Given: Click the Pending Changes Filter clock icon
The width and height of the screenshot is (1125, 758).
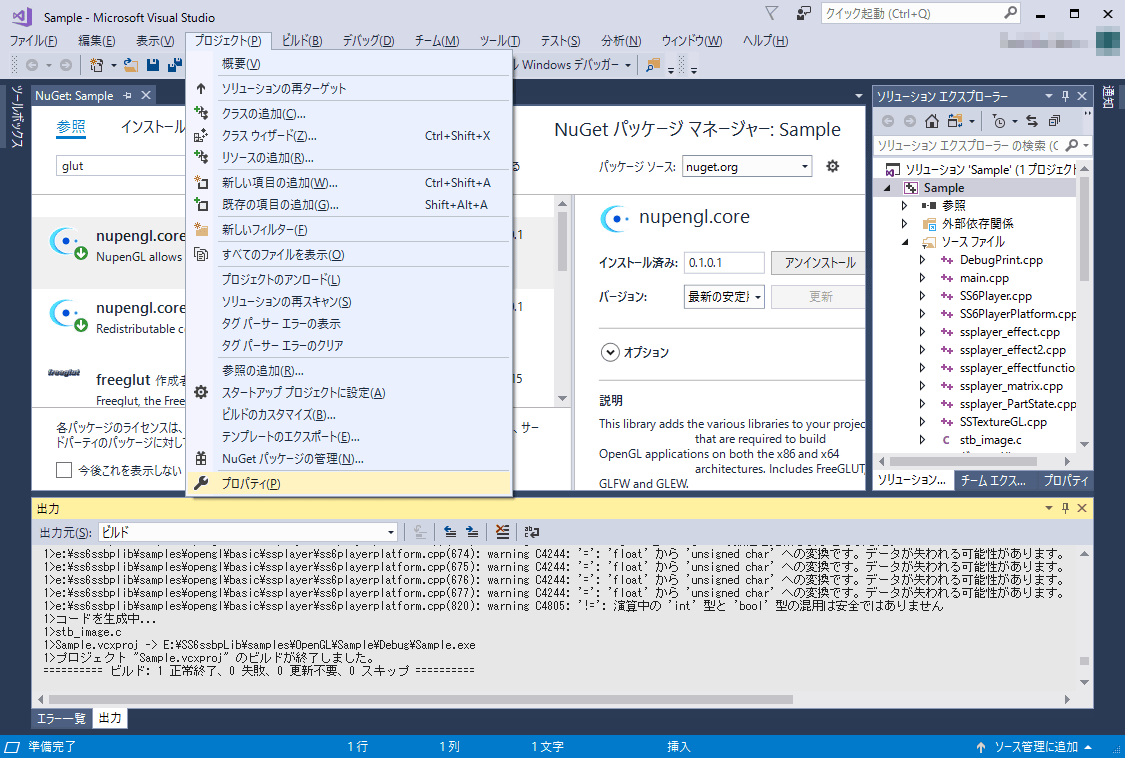Looking at the screenshot, I should point(998,121).
